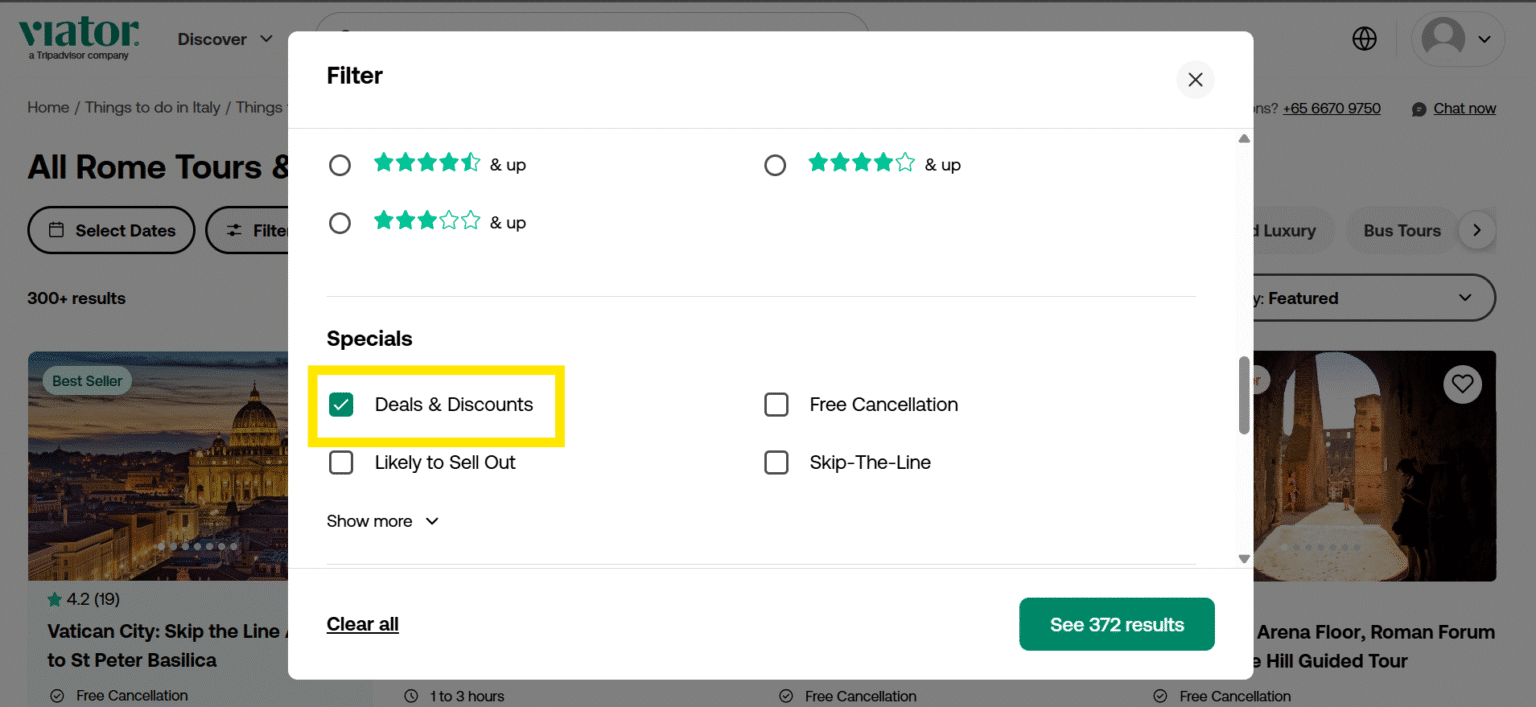Click the clock icon beside 1 to 3 hours
This screenshot has width=1536, height=707.
[x=408, y=695]
